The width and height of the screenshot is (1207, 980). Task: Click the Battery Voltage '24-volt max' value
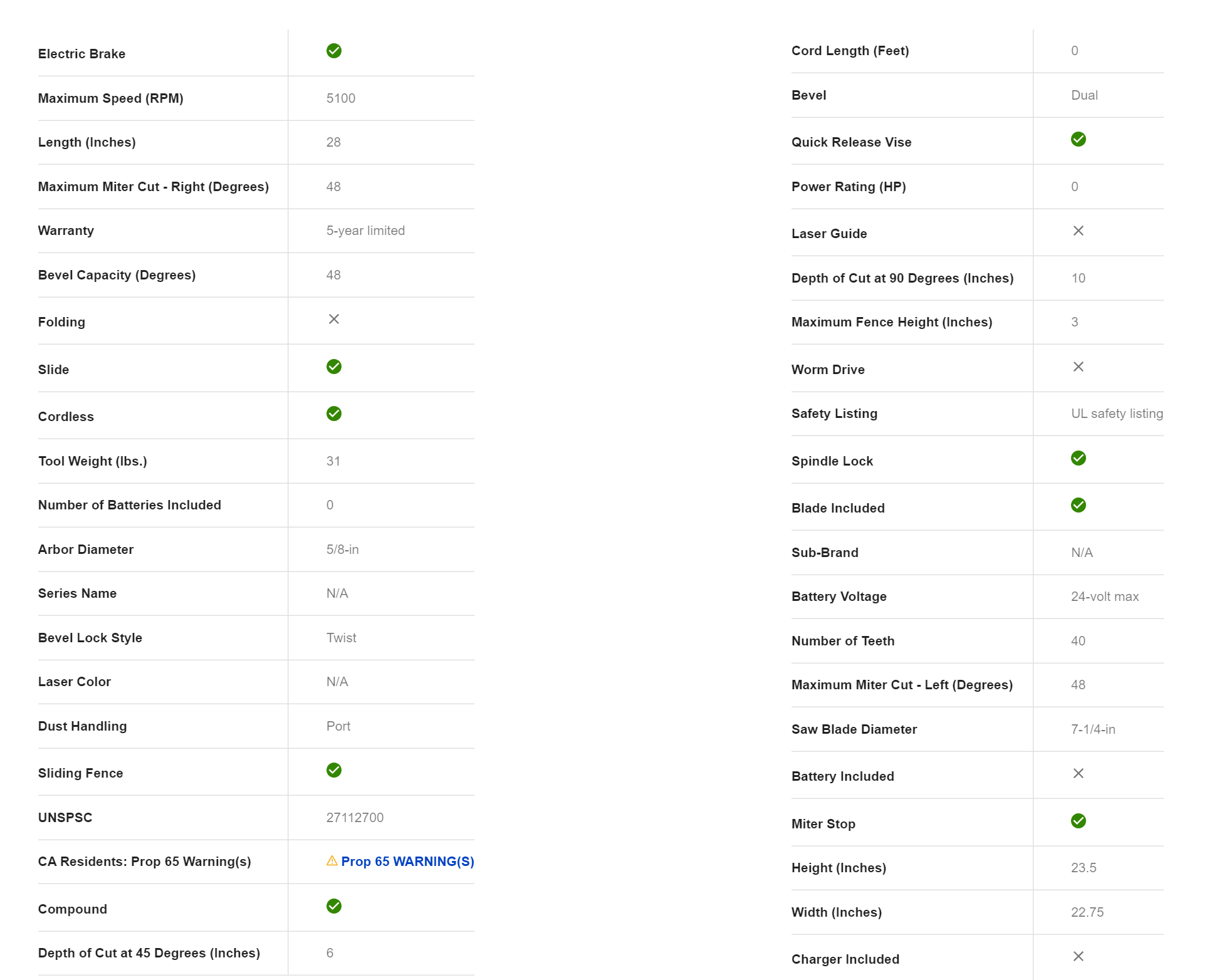coord(1105,597)
